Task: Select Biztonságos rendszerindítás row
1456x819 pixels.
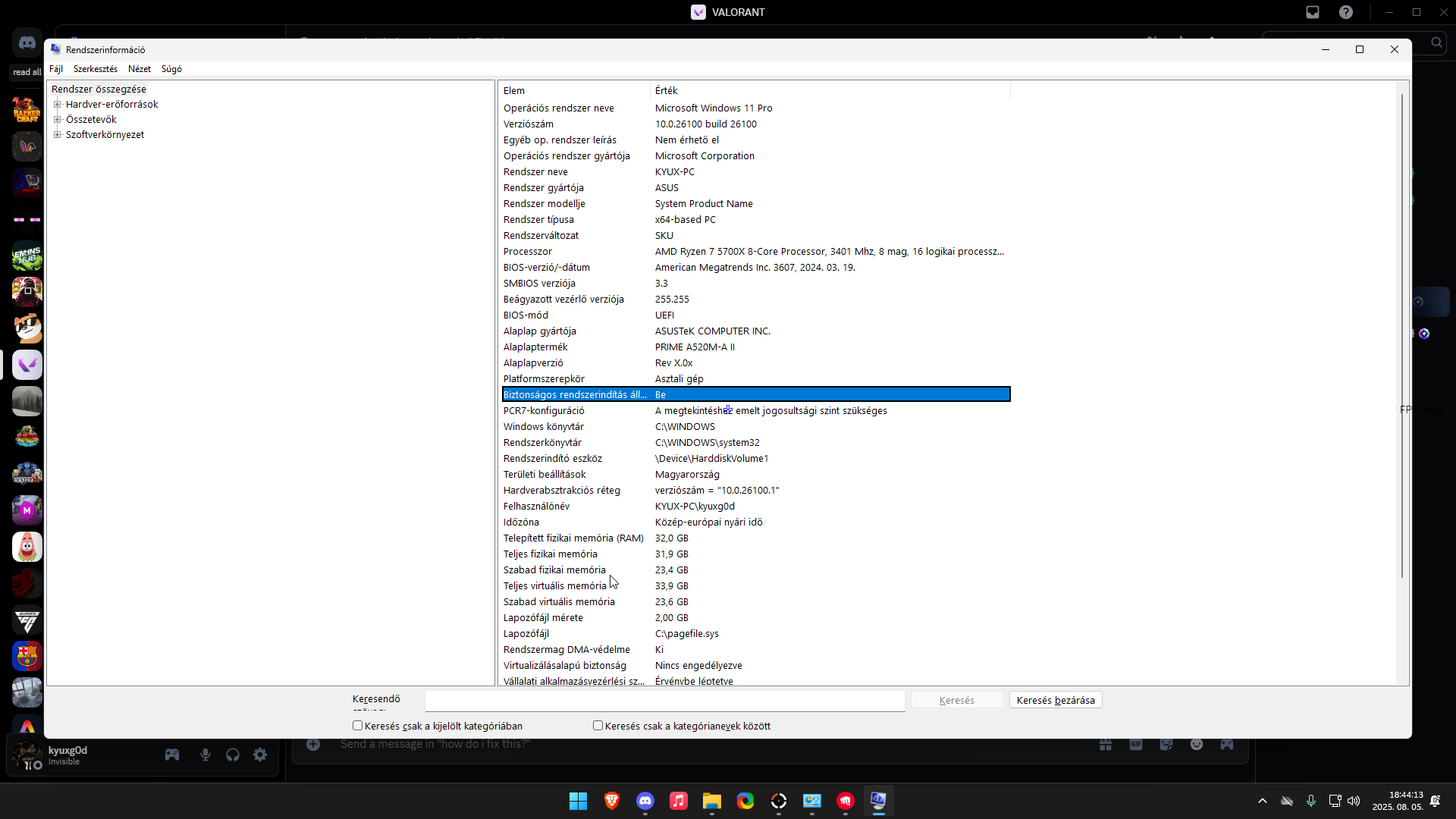Action: tap(756, 394)
